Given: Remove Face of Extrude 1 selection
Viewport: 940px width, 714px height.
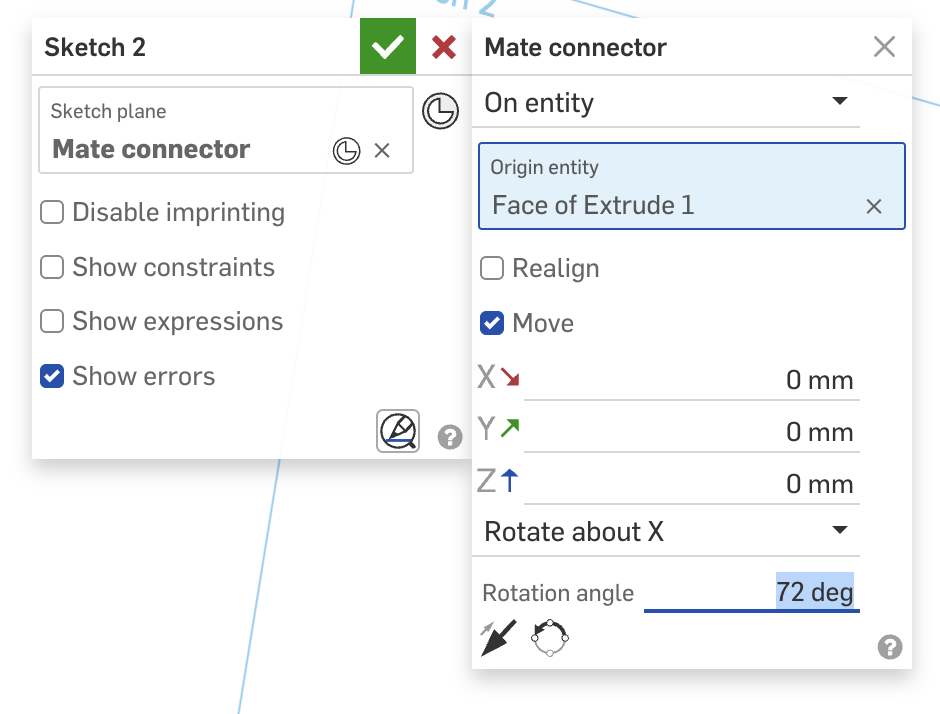Looking at the screenshot, I should tap(874, 206).
